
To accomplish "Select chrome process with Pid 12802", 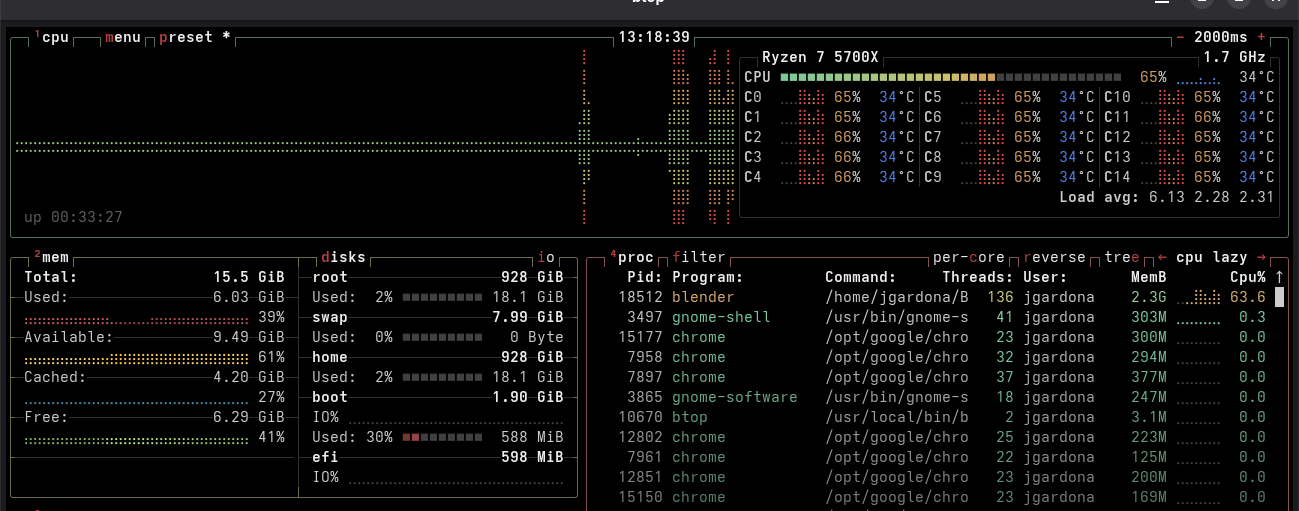I will [x=942, y=437].
